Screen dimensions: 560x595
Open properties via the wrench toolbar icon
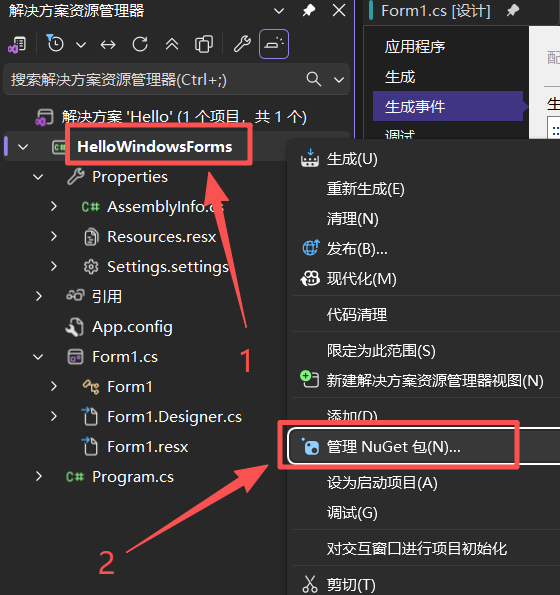[242, 44]
